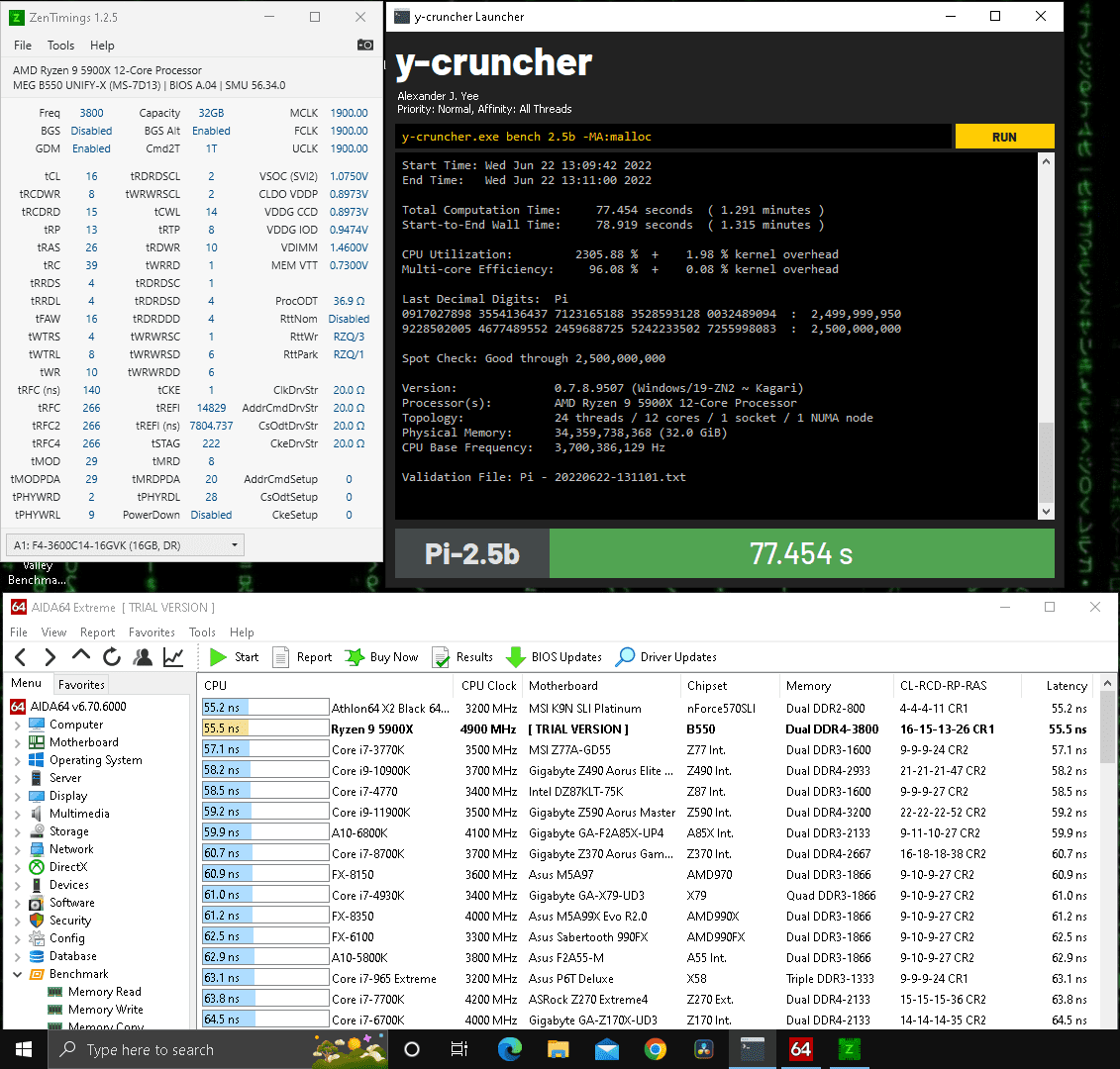1120x1069 pixels.
Task: Select DirectX tree item
Action: pyautogui.click(x=58, y=867)
